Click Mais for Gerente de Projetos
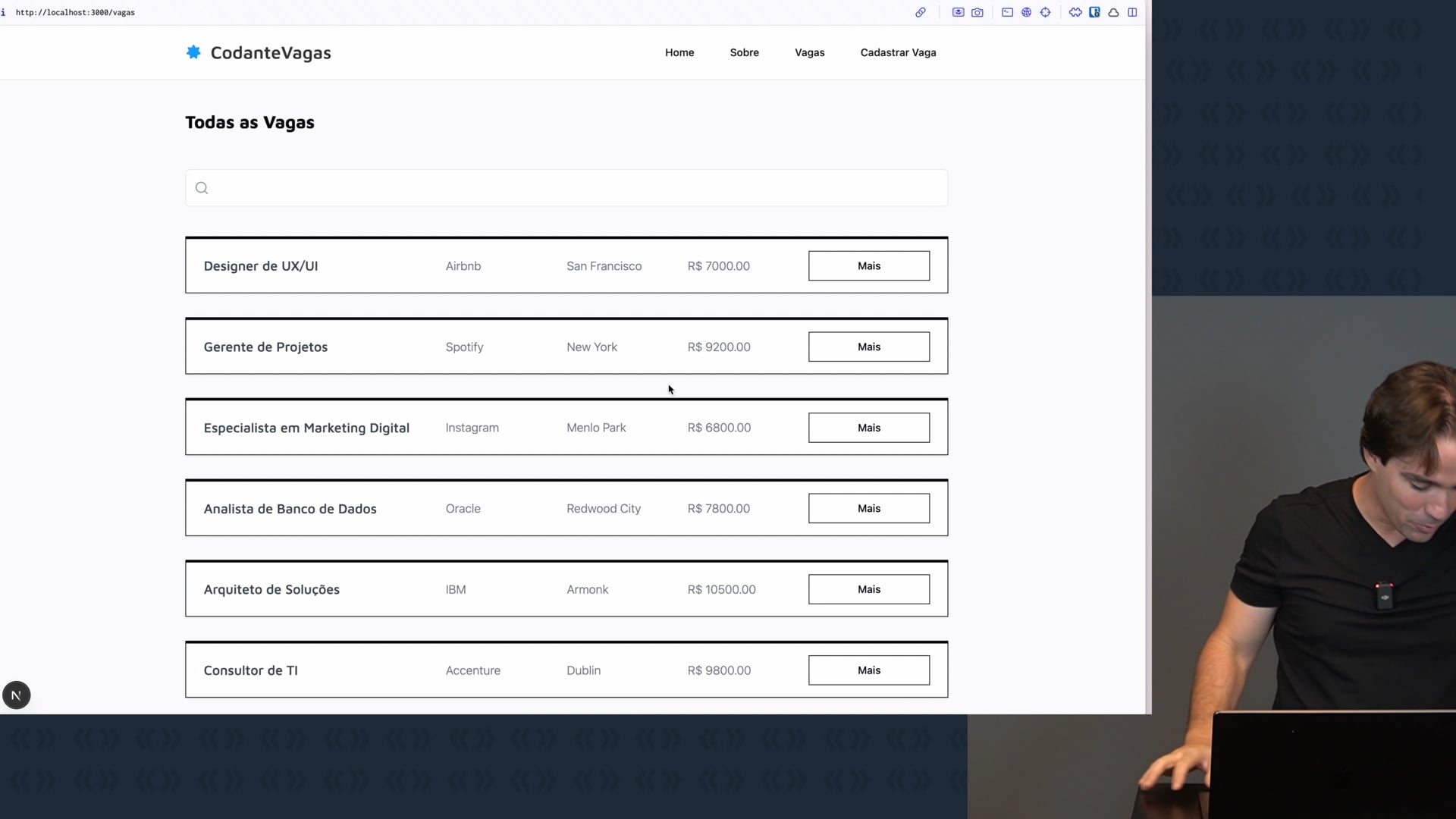The image size is (1456, 819). (x=868, y=347)
